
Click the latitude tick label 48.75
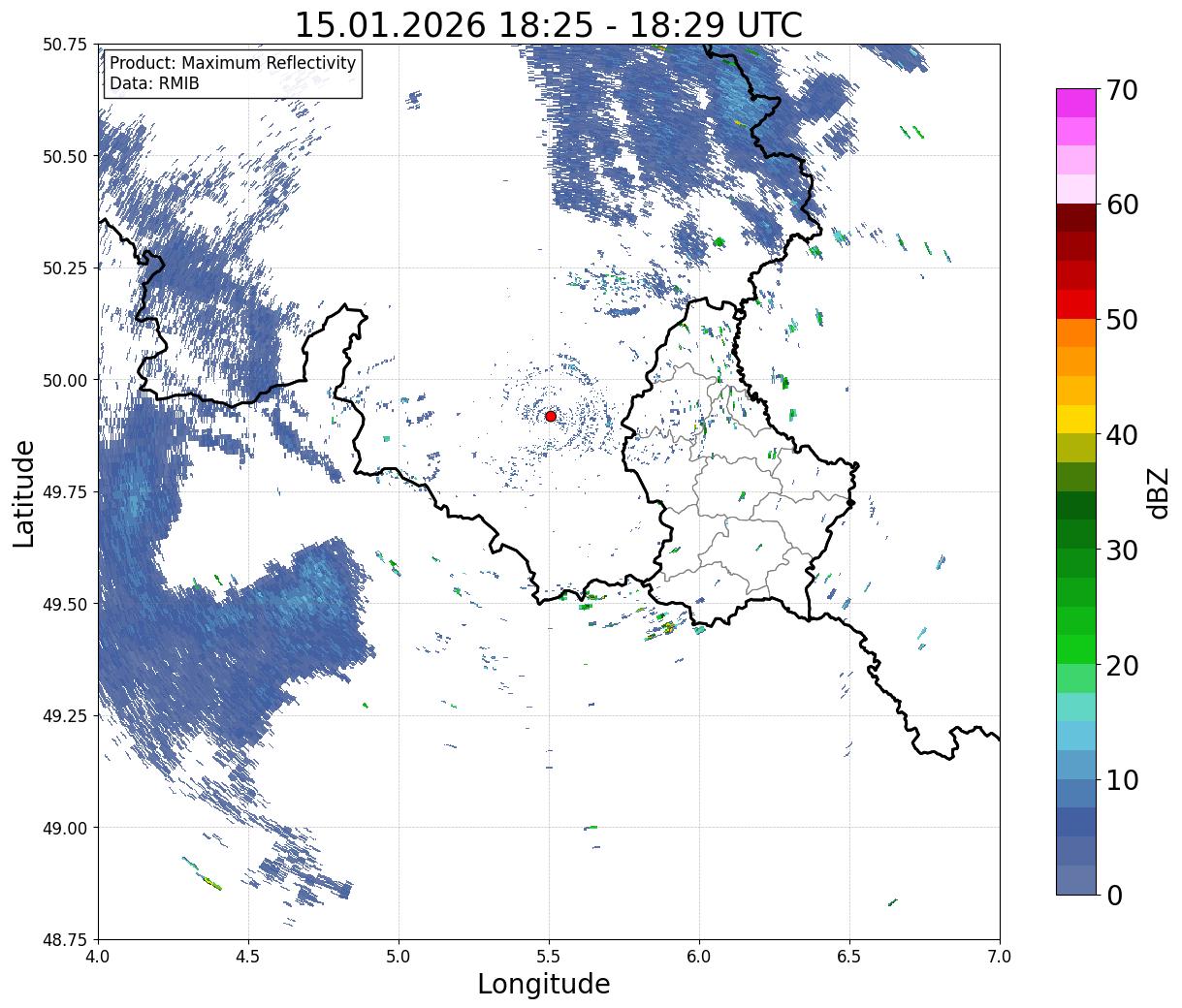point(65,939)
